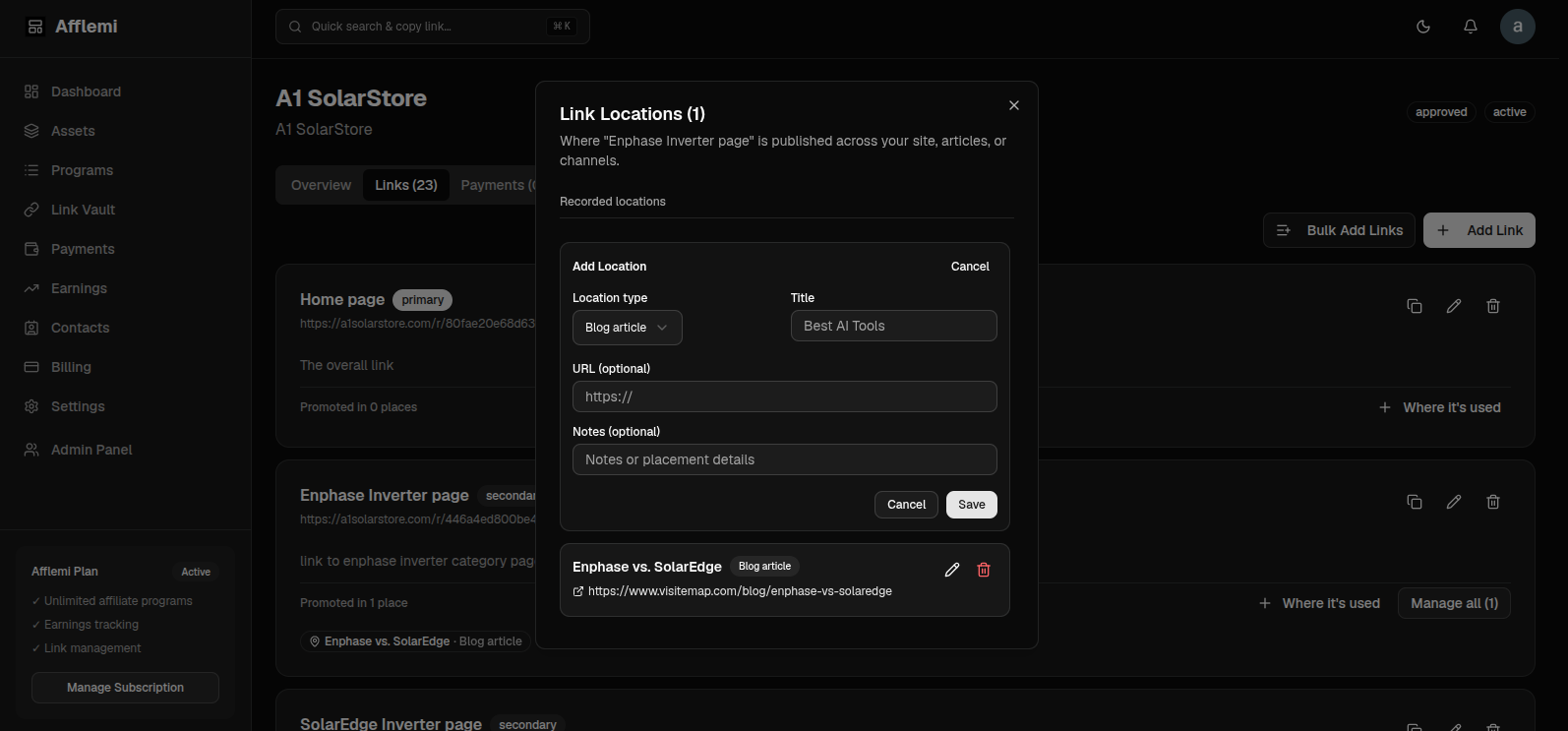
Task: Click Active badge on Afflemi Plan
Action: tap(196, 572)
